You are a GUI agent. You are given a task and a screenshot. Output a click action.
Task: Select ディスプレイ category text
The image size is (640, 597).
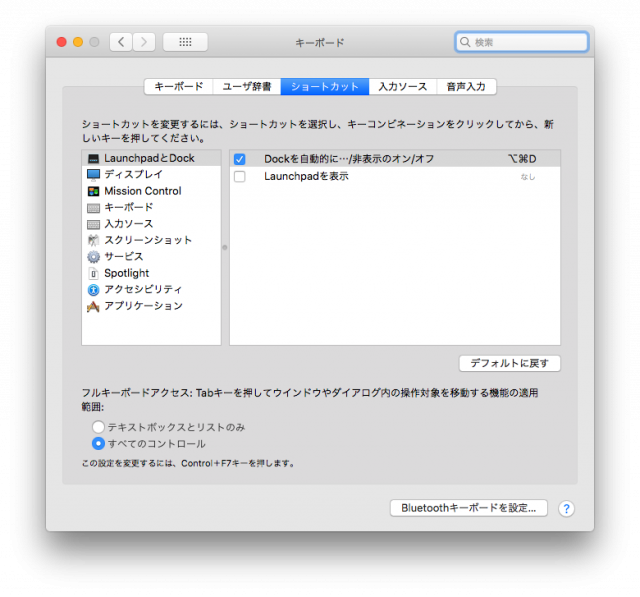(x=133, y=175)
